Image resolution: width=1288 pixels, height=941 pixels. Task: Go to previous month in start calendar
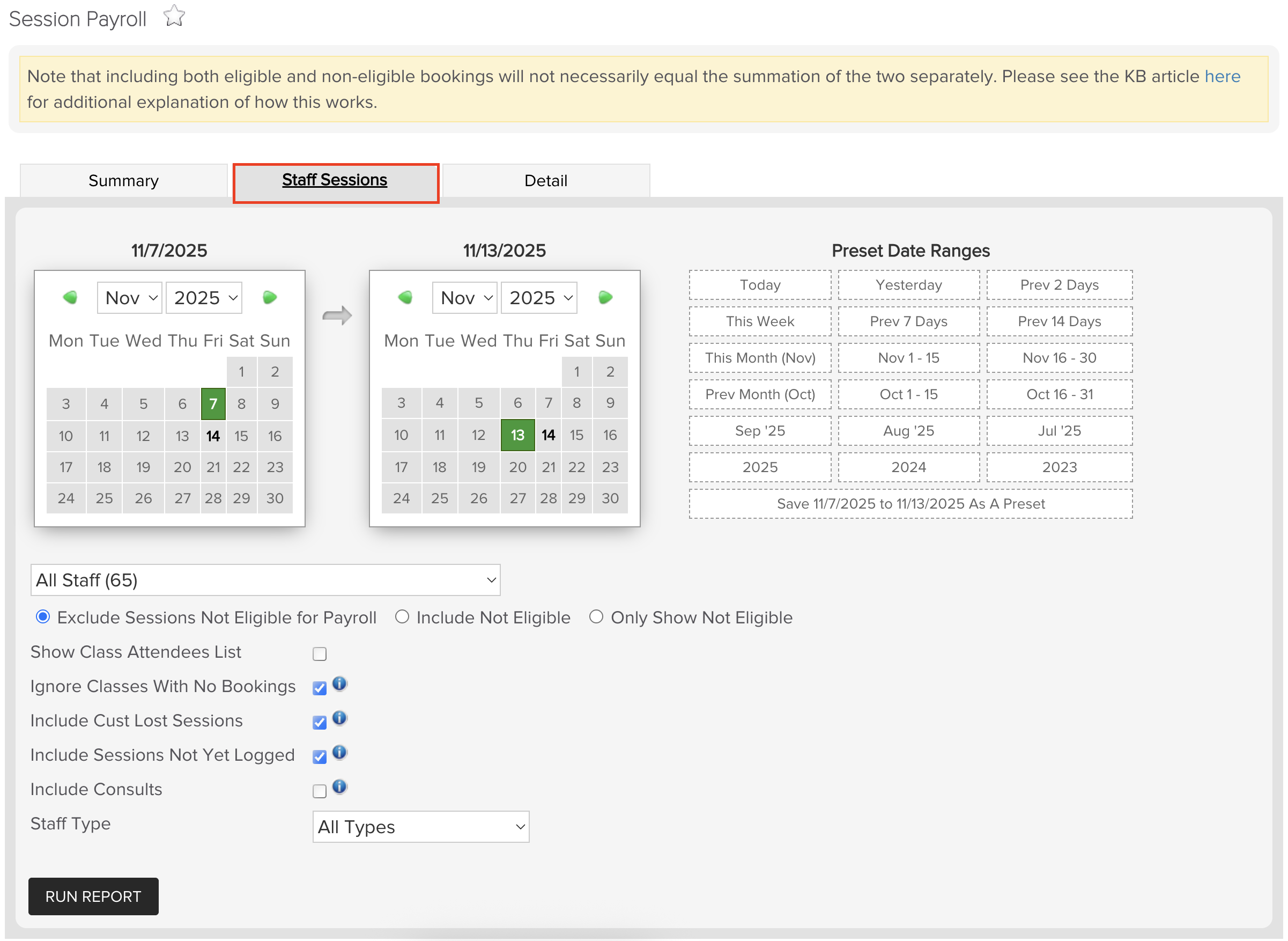coord(70,297)
